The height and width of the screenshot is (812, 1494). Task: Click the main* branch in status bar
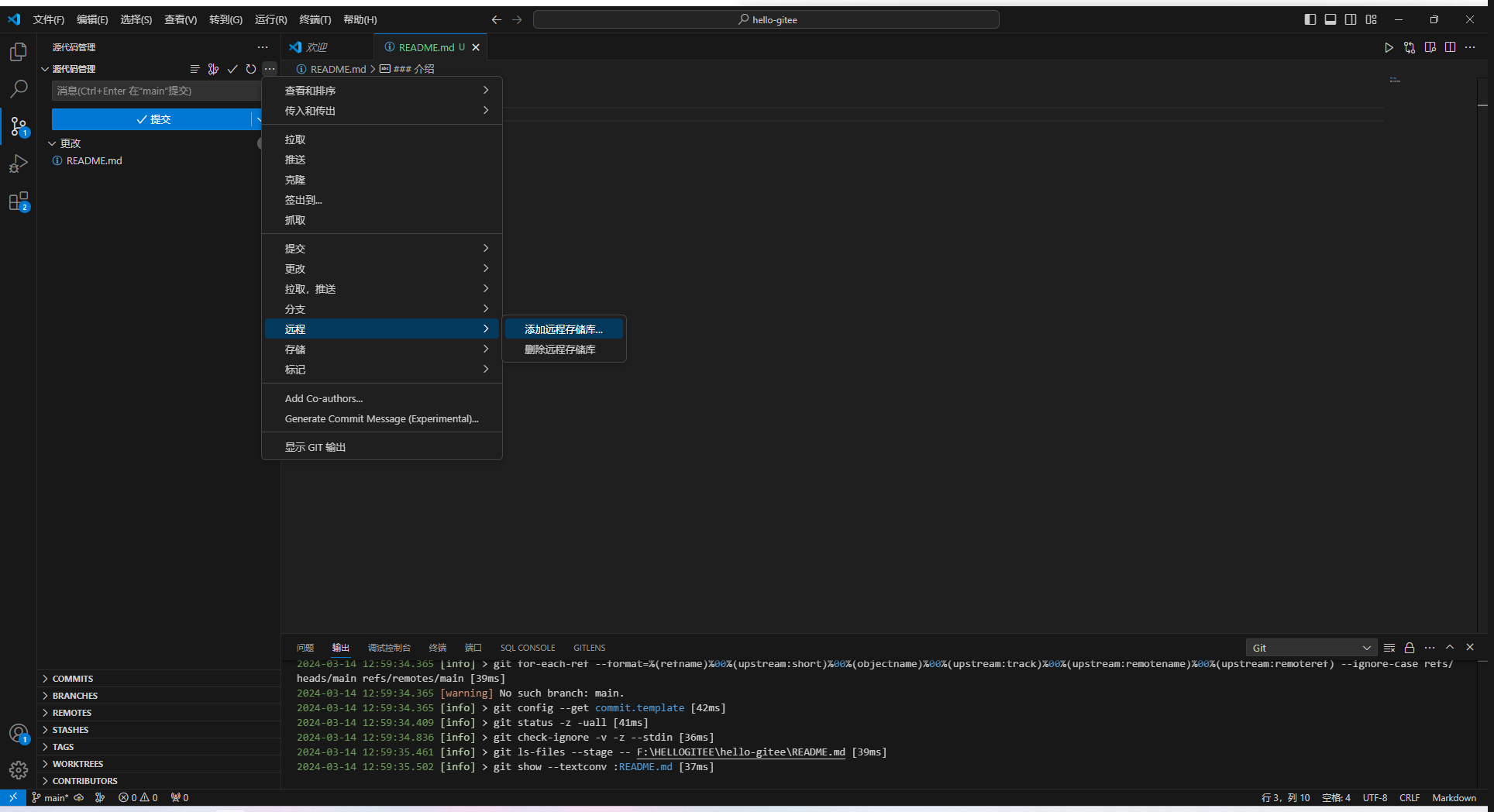click(x=50, y=797)
